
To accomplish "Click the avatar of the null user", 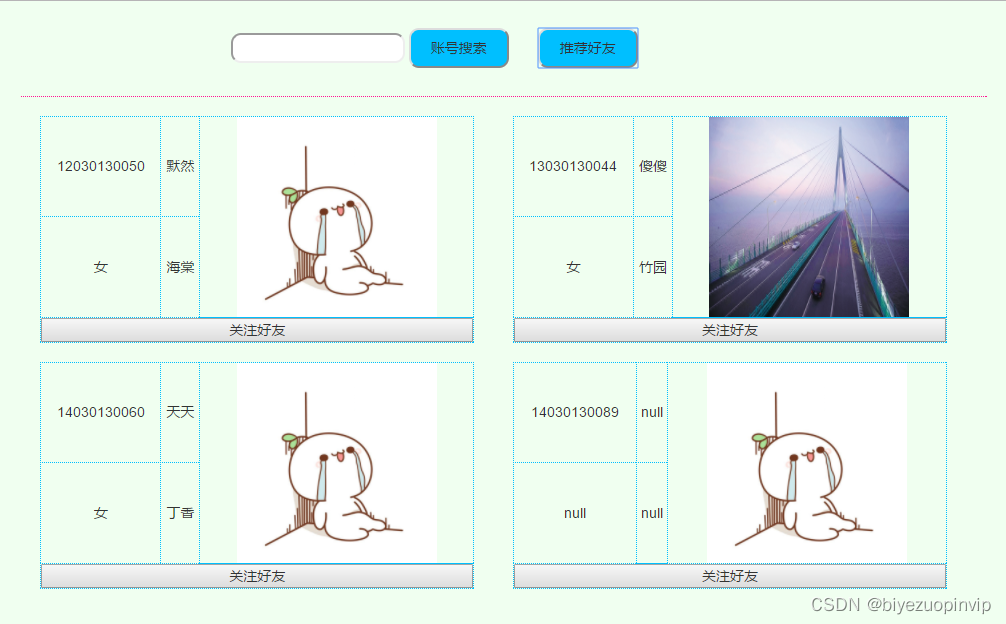I will click(808, 462).
